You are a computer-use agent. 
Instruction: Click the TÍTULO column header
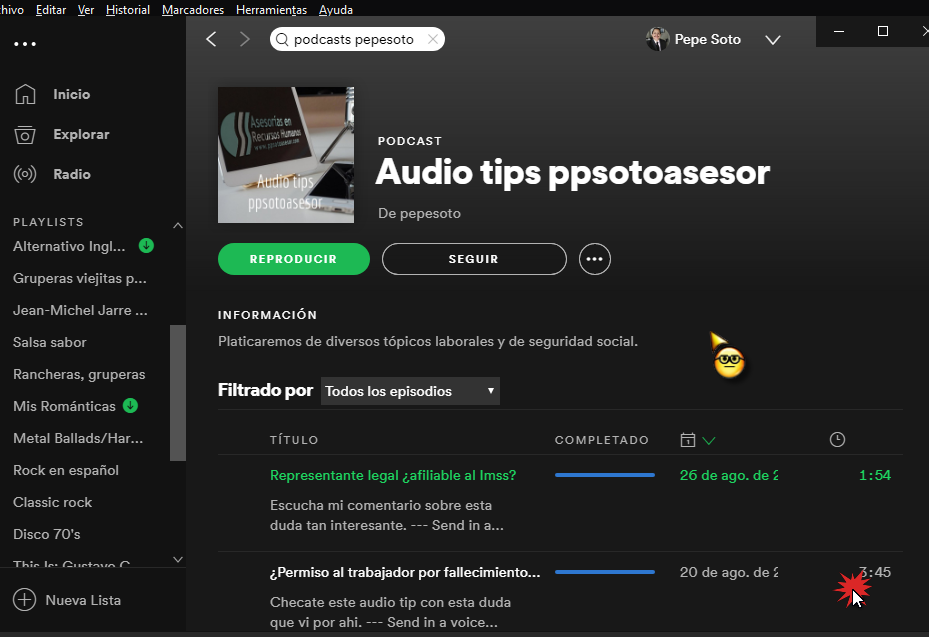click(x=294, y=440)
